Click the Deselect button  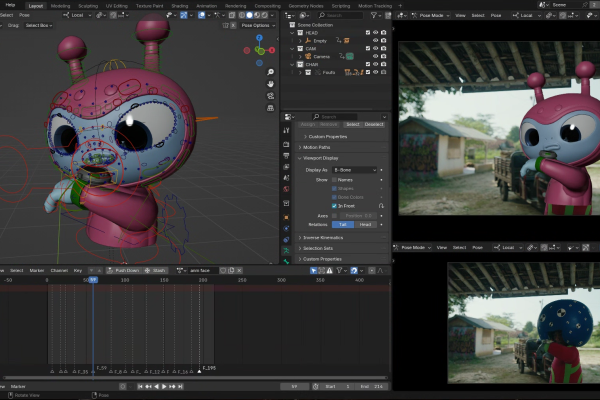coord(374,124)
